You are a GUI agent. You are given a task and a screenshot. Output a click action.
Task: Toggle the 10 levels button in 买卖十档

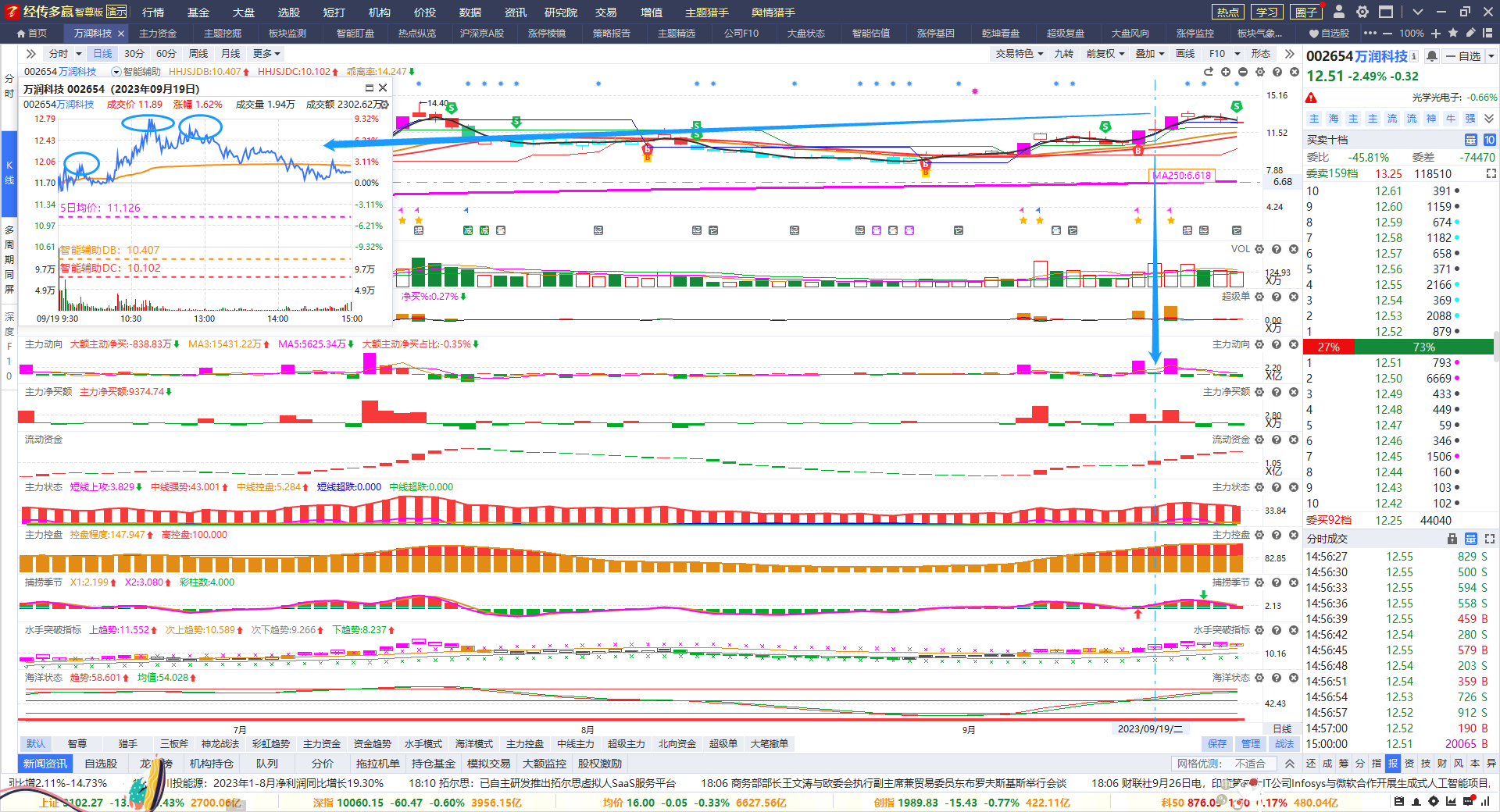pos(1489,140)
